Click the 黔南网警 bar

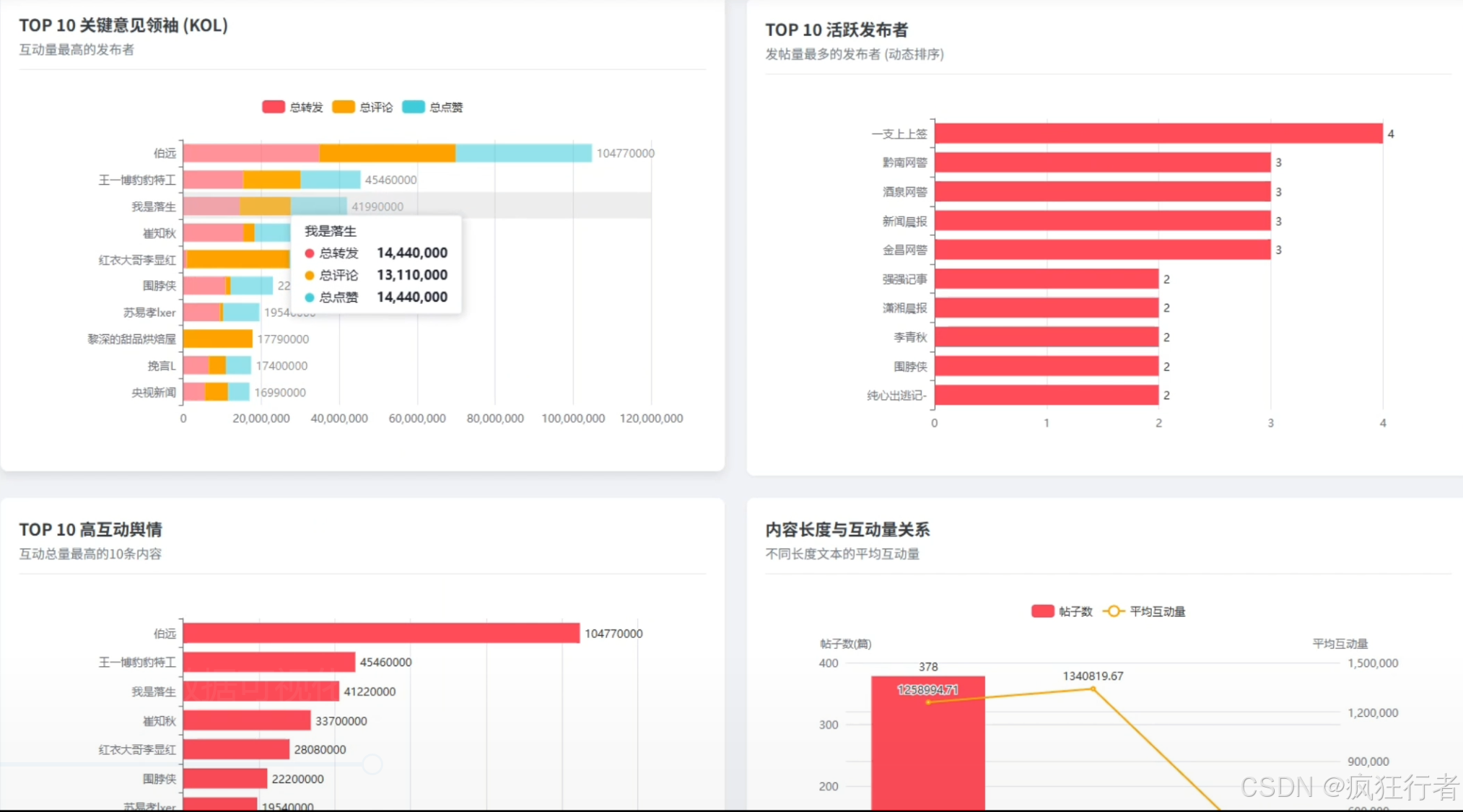(x=1102, y=162)
